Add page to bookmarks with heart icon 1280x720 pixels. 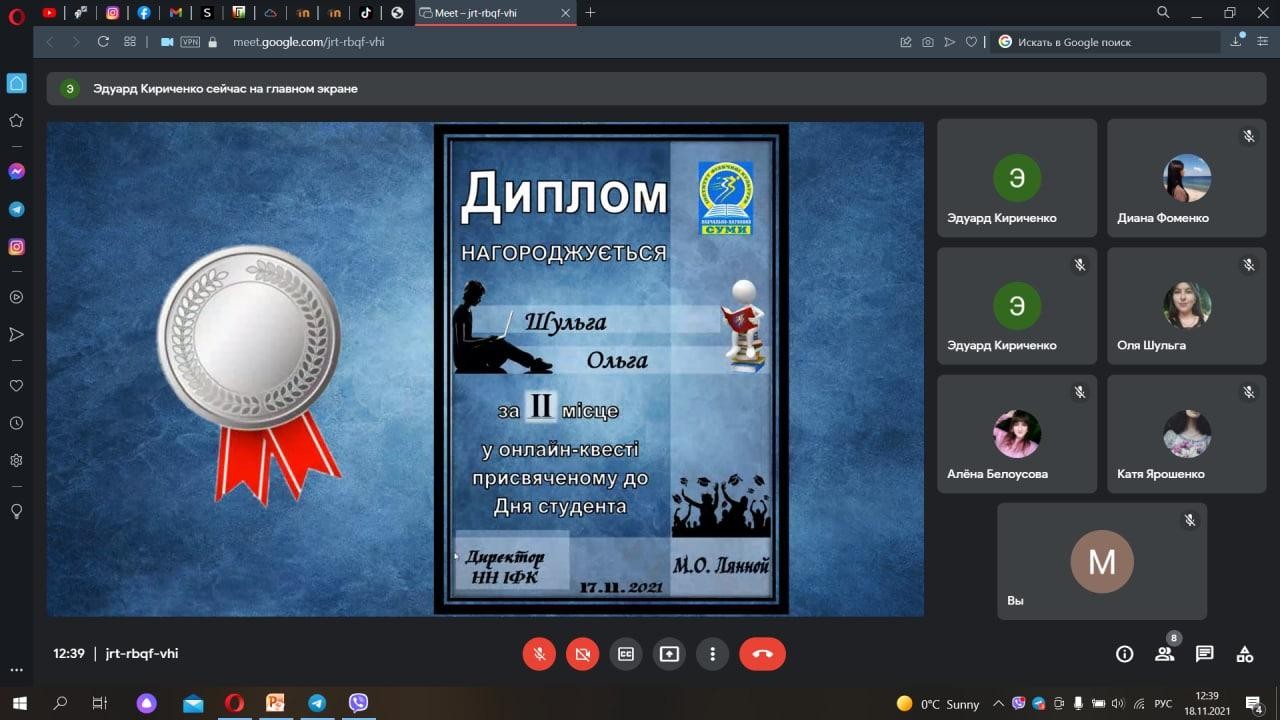coord(971,42)
